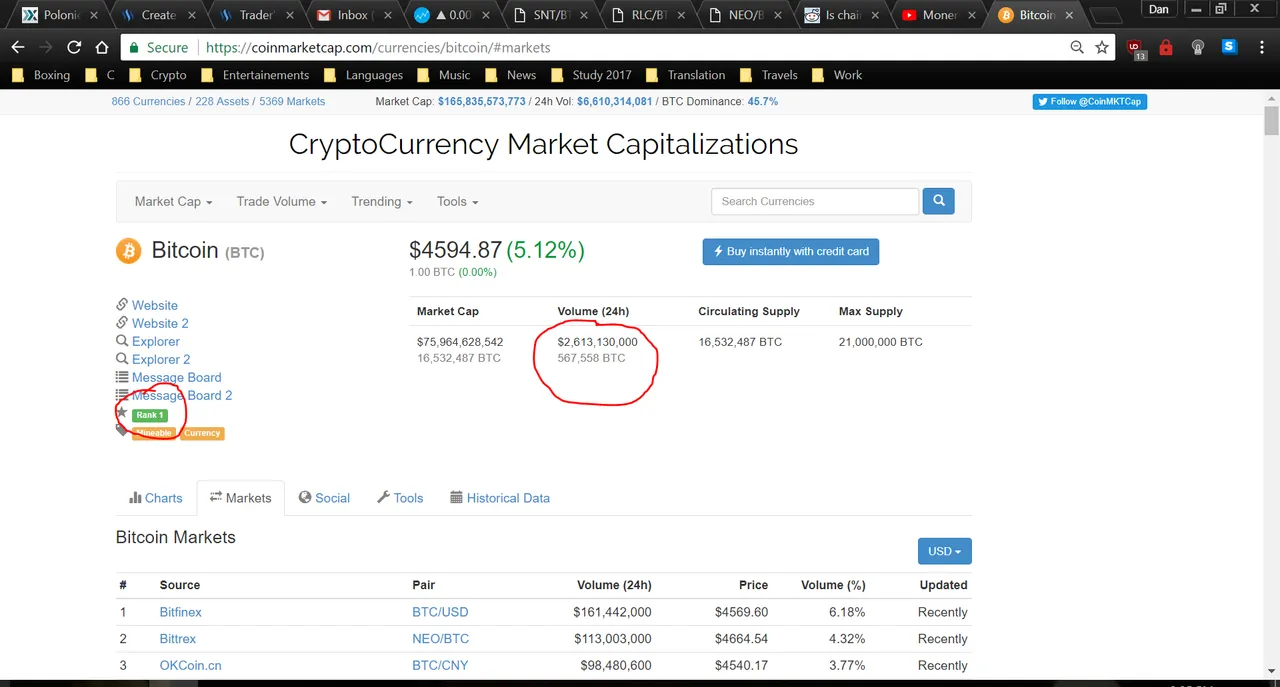Close the Inbox Gmail tab
1280x687 pixels.
pyautogui.click(x=387, y=15)
